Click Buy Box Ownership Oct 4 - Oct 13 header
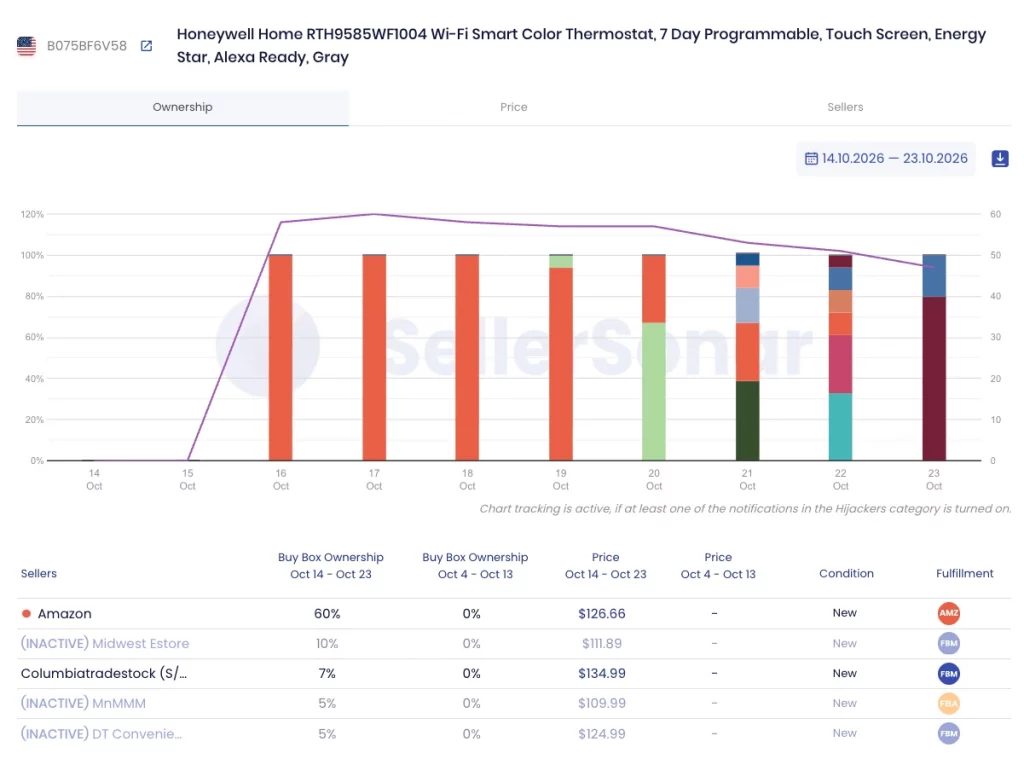Screen dimensions: 1024x759 tap(475, 566)
